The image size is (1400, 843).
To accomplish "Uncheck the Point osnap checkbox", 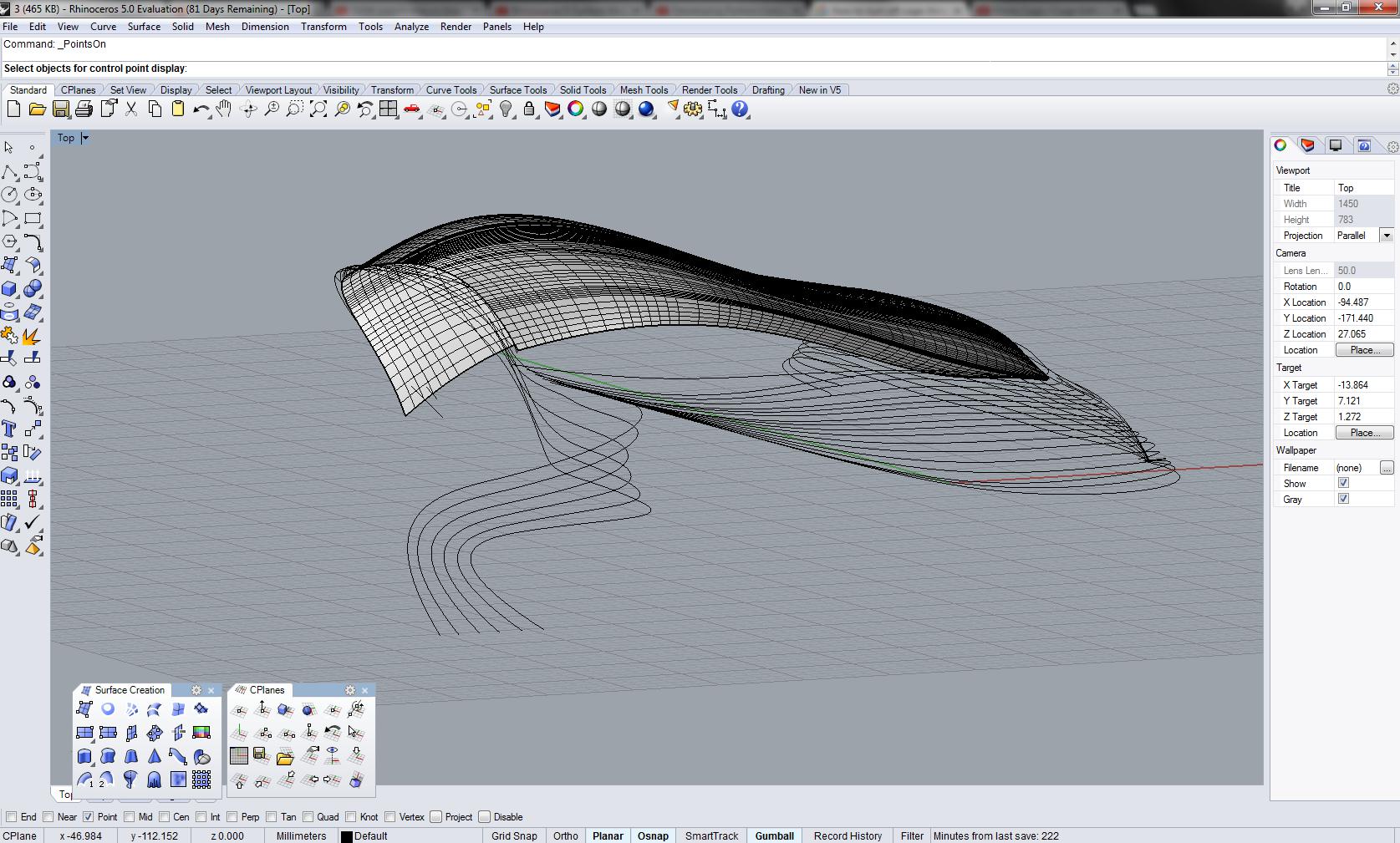I will point(88,817).
